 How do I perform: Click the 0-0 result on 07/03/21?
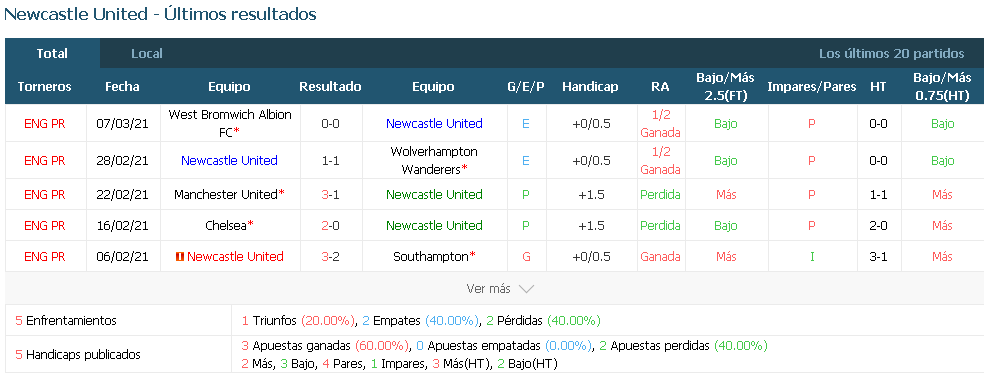(330, 124)
